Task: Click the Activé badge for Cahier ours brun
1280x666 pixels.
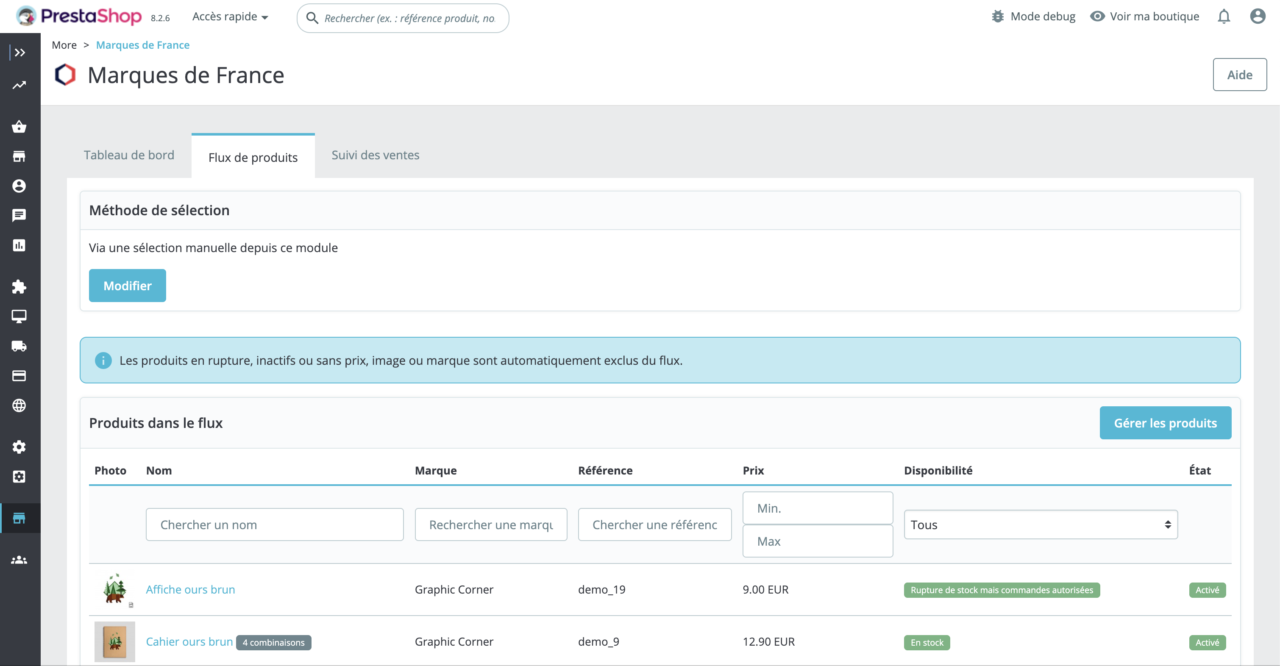Action: 1207,643
